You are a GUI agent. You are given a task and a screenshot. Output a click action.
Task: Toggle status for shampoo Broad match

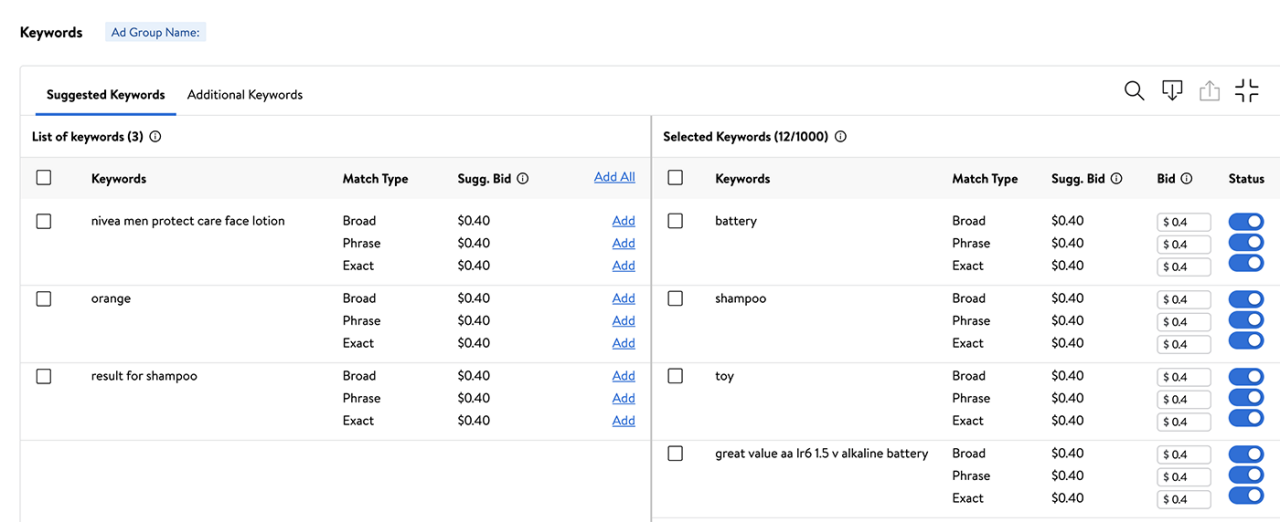[x=1246, y=299]
